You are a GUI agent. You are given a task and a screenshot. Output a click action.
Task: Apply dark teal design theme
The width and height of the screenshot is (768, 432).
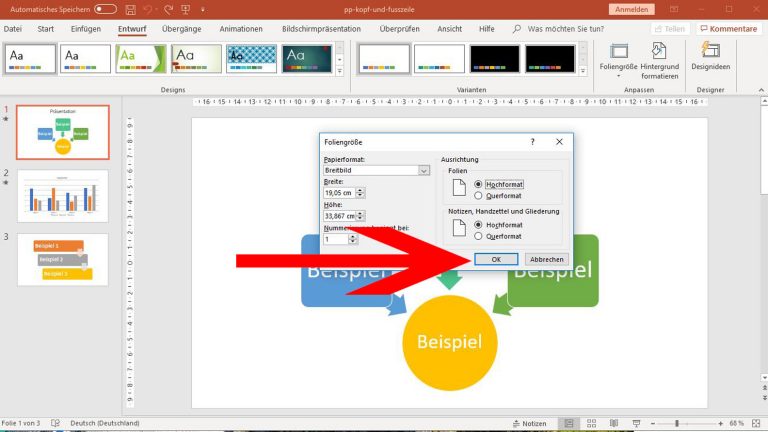(x=307, y=59)
